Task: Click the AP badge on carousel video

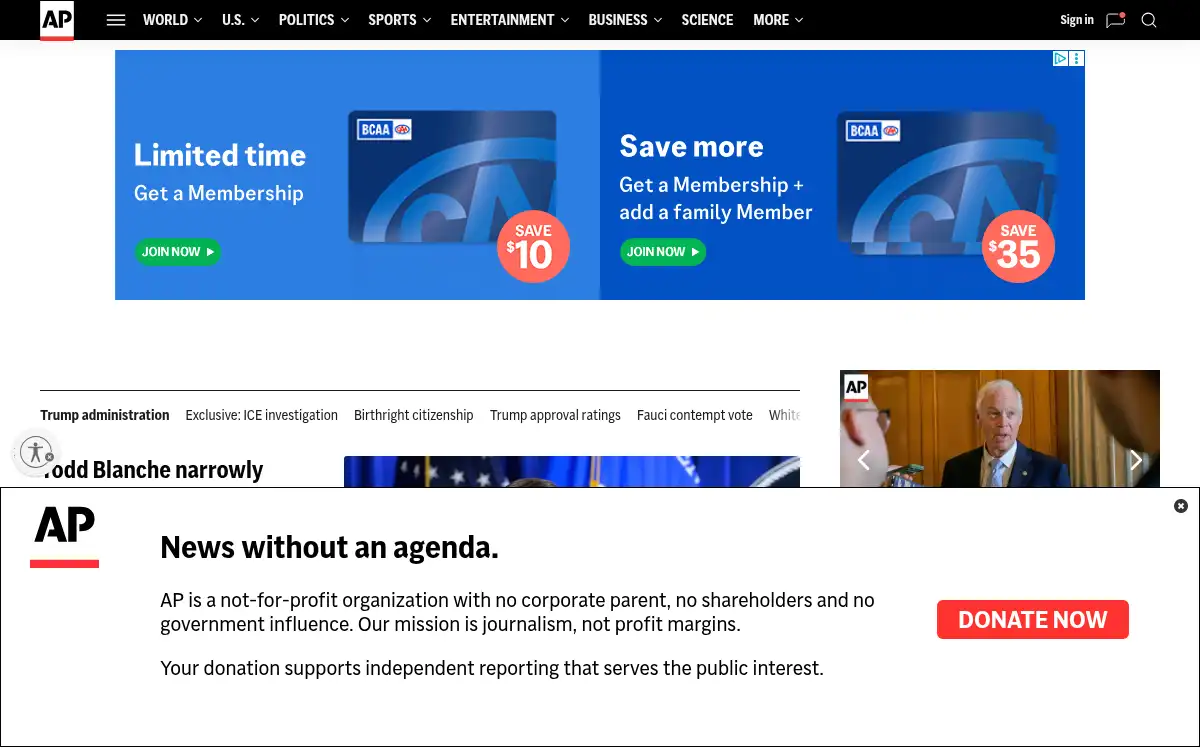Action: click(856, 388)
